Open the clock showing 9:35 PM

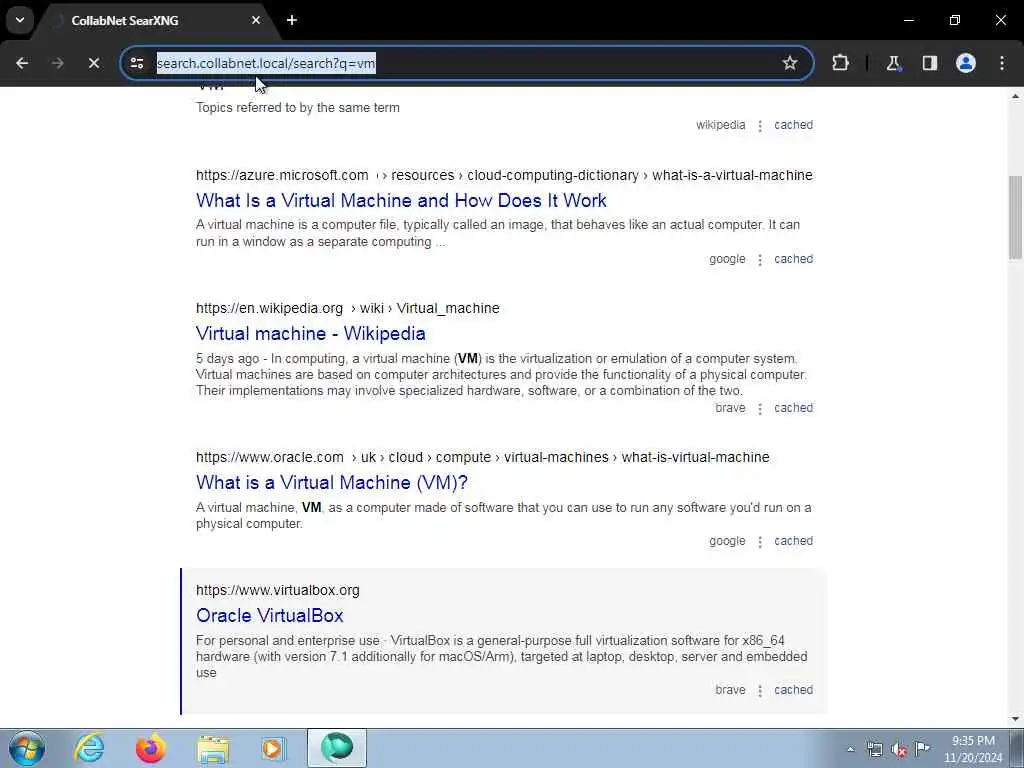pos(973,749)
